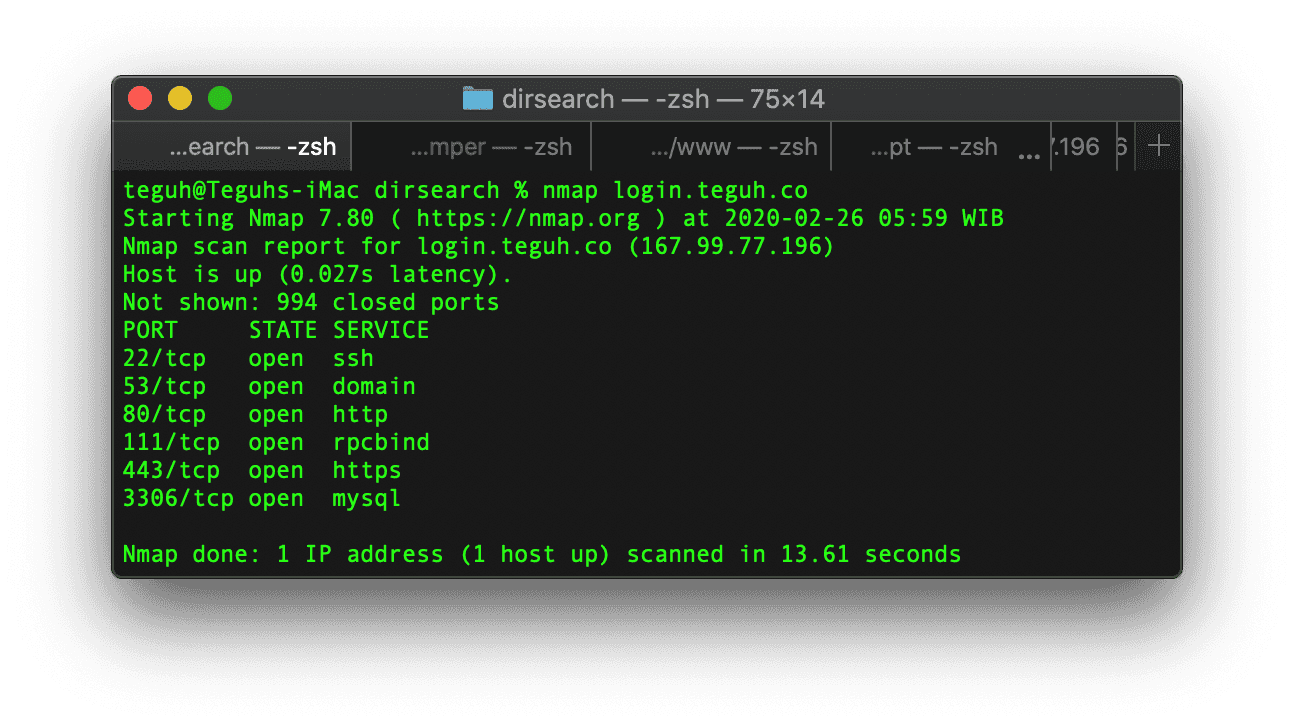Click the 53/tcp domain port line

tap(268, 387)
